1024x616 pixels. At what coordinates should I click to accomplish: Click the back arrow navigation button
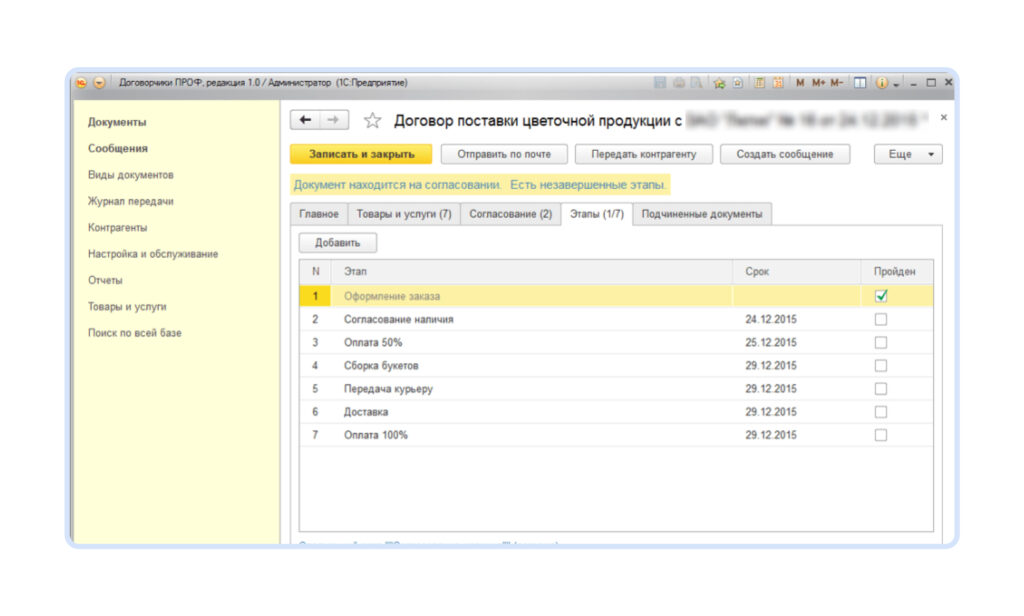click(305, 120)
